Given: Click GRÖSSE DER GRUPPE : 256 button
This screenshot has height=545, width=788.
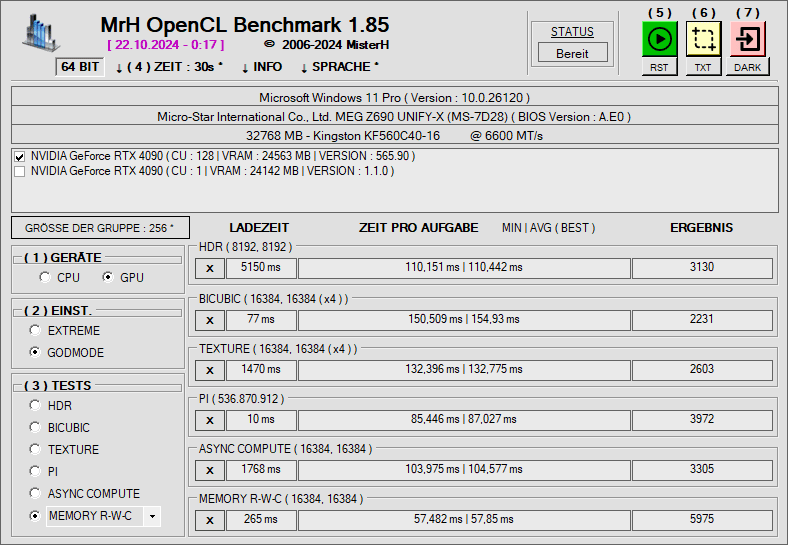Looking at the screenshot, I should [x=101, y=228].
